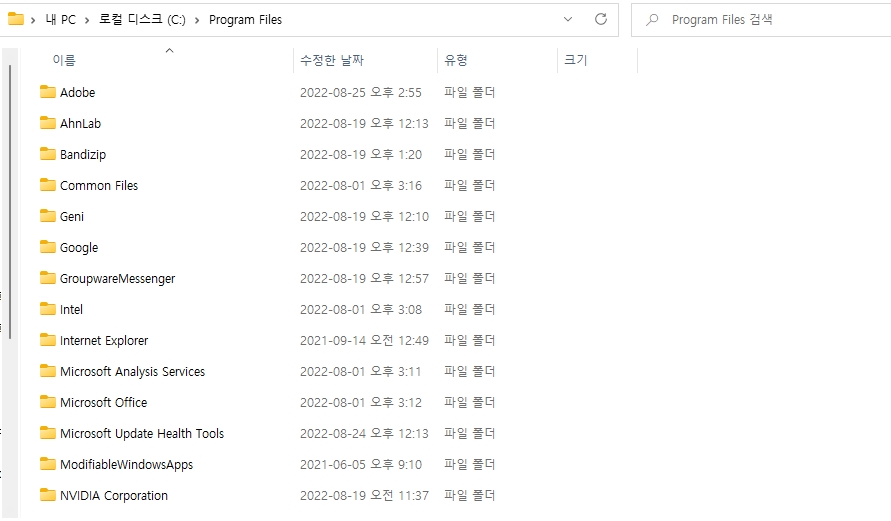Screen dimensions: 891x521
Task: Click the Bandizip folder icon
Action: (x=48, y=153)
